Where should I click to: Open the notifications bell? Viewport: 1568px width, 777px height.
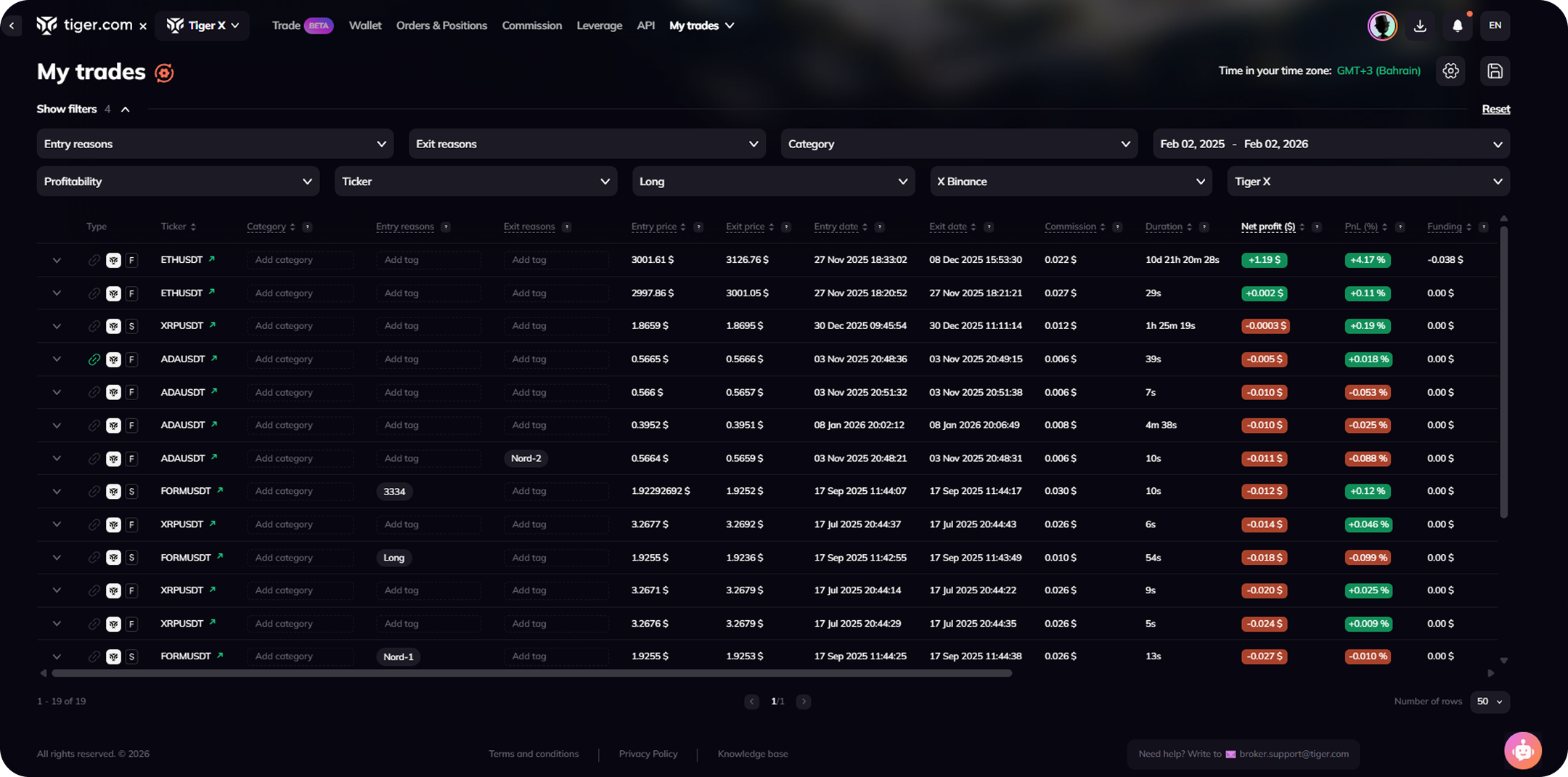1457,26
